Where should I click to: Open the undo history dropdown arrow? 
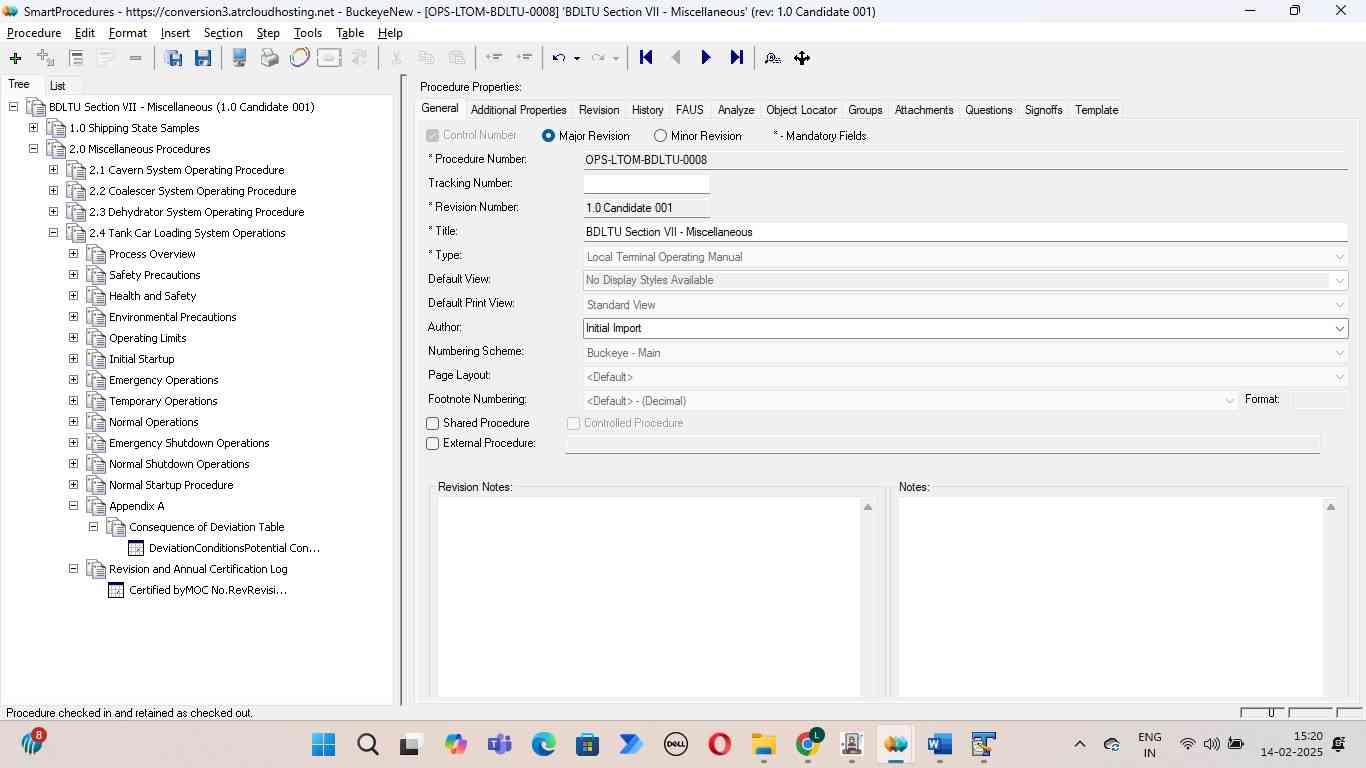point(577,58)
